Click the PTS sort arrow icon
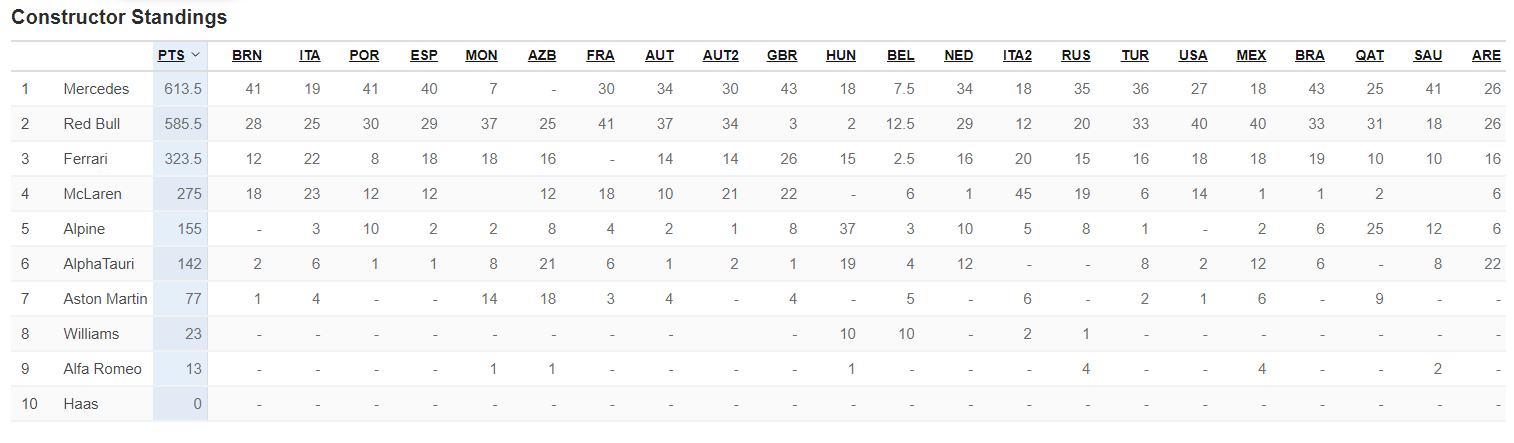Screen dimensions: 1514x443 (x=196, y=55)
